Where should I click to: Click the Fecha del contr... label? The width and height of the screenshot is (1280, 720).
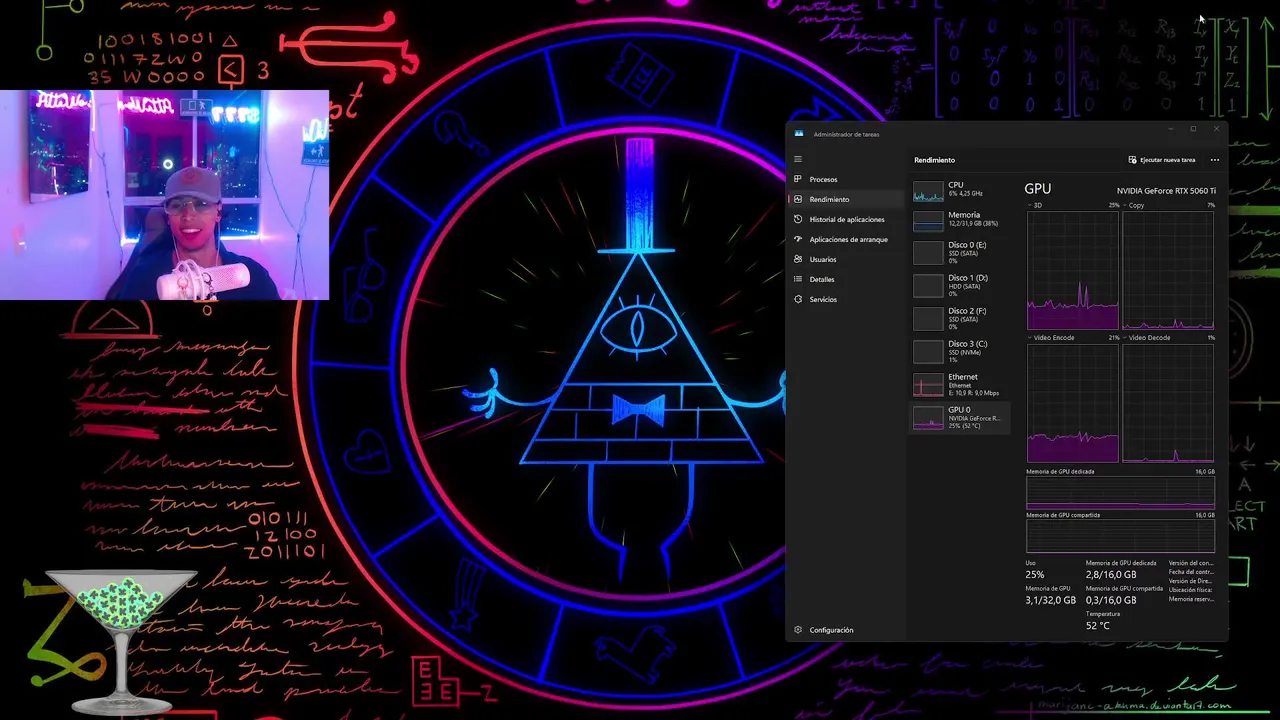tap(1191, 572)
